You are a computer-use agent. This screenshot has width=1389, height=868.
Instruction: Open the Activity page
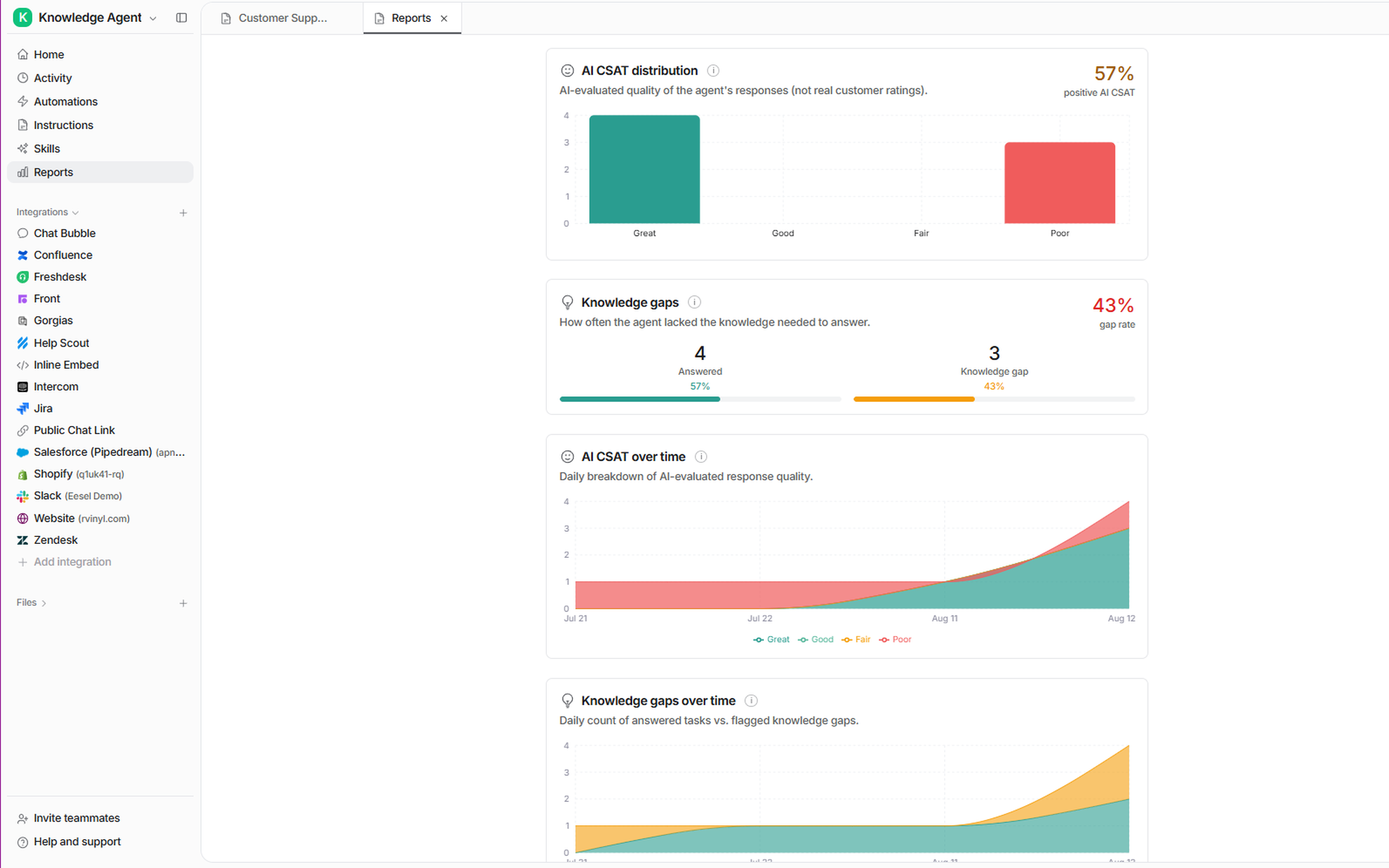tap(100, 78)
